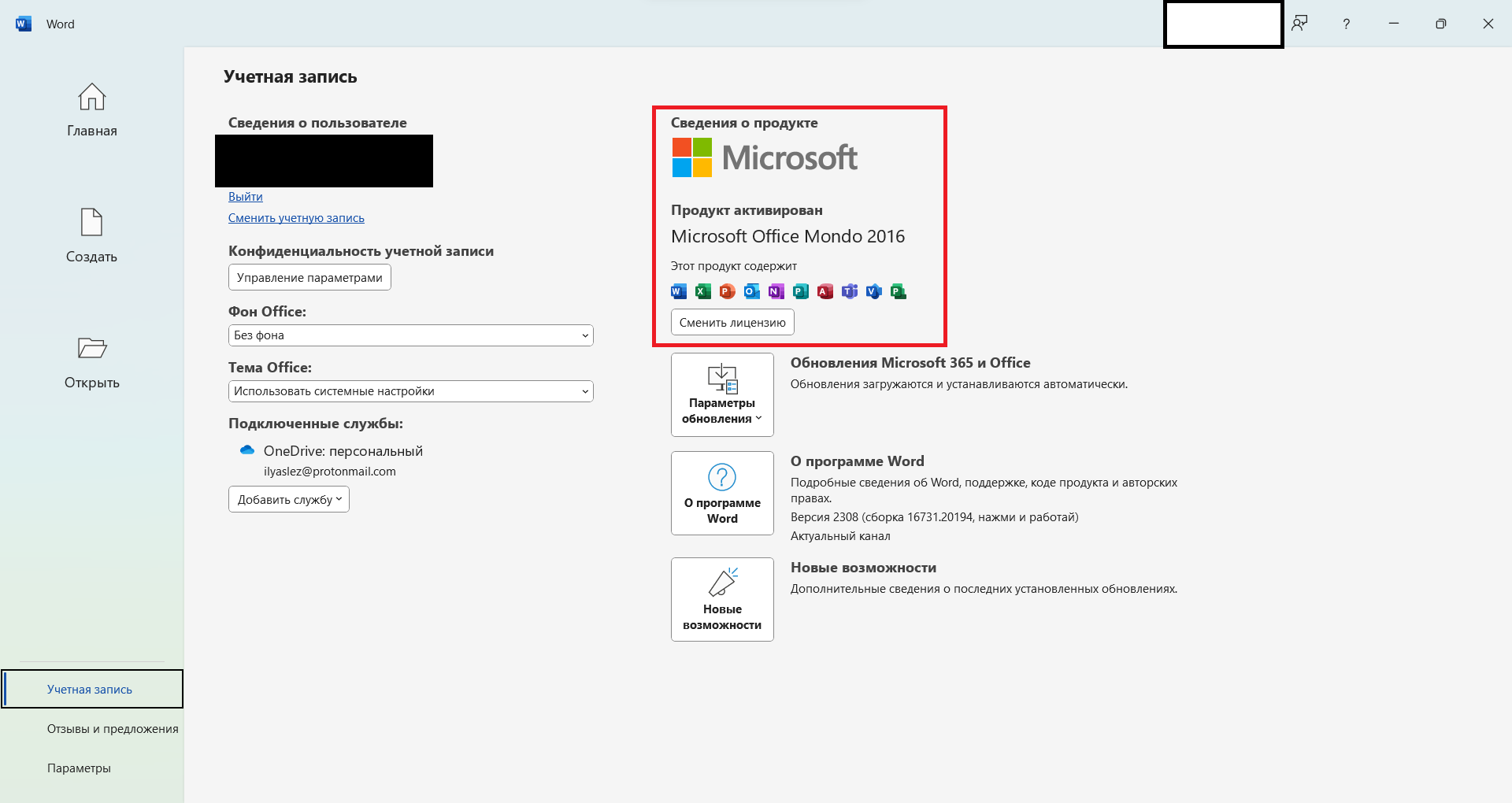
Task: Click the Сведения о пользователе heading
Action: 317,123
